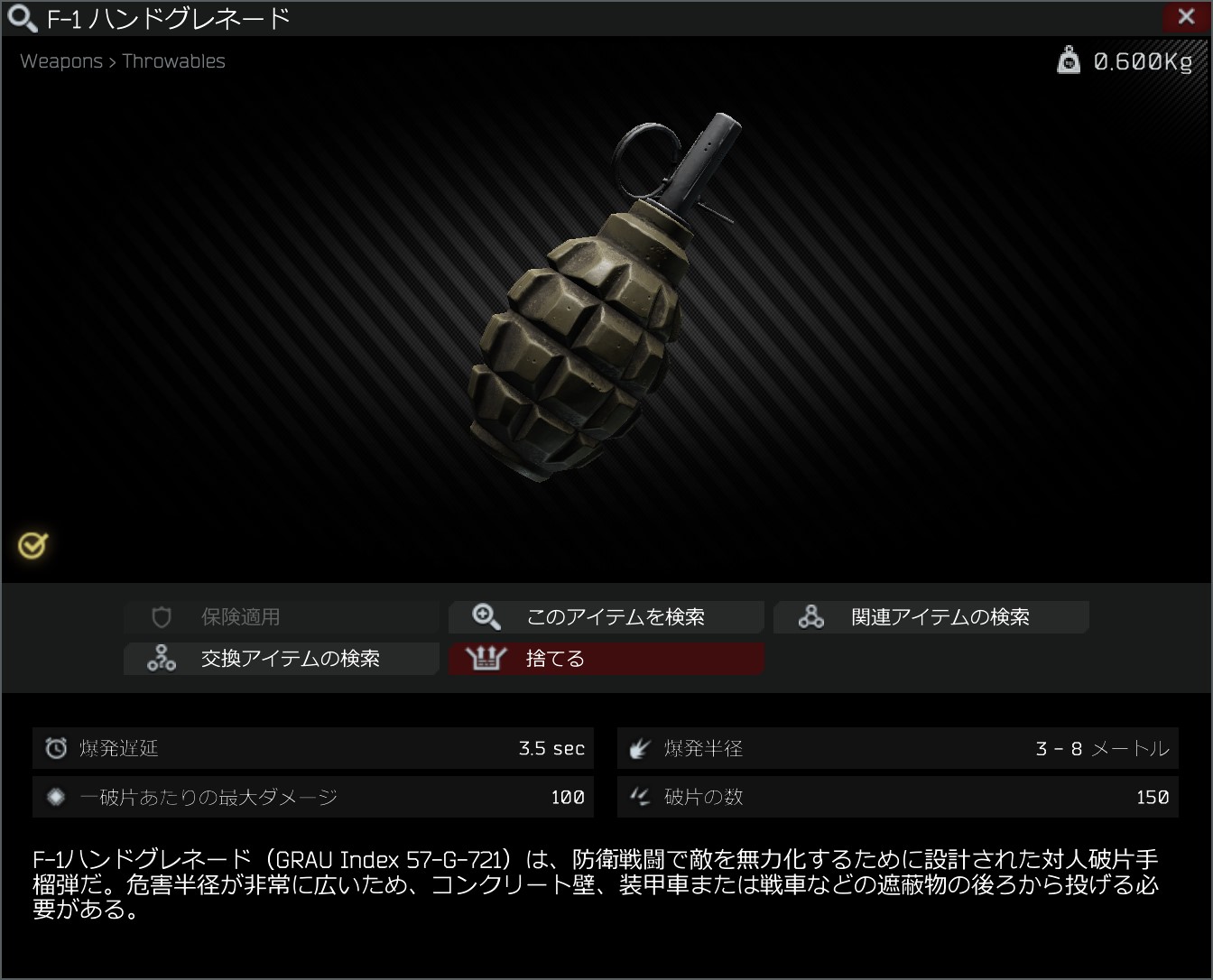Click the 爆発遅延 label
This screenshot has width=1213, height=980.
[x=119, y=748]
